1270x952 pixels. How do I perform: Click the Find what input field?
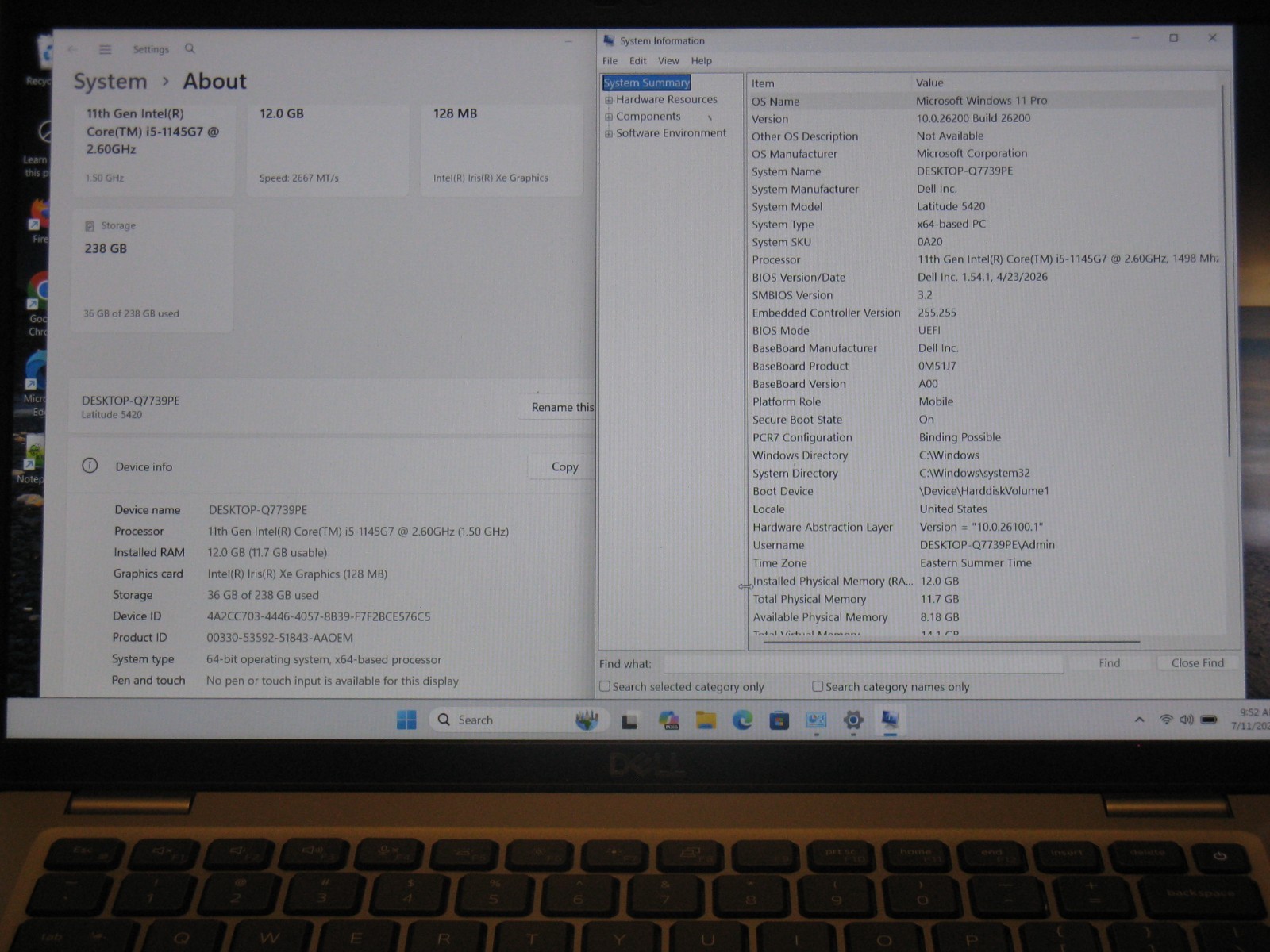coord(863,663)
